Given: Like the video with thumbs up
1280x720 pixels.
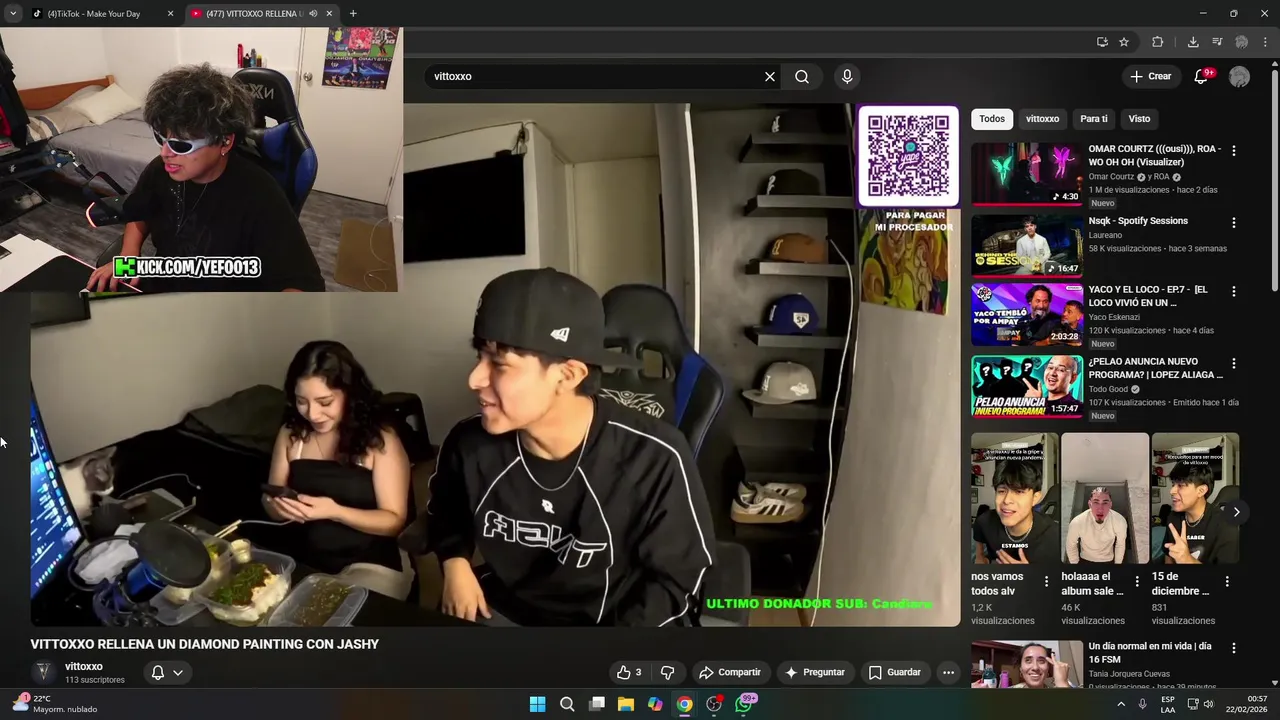Looking at the screenshot, I should (629, 672).
